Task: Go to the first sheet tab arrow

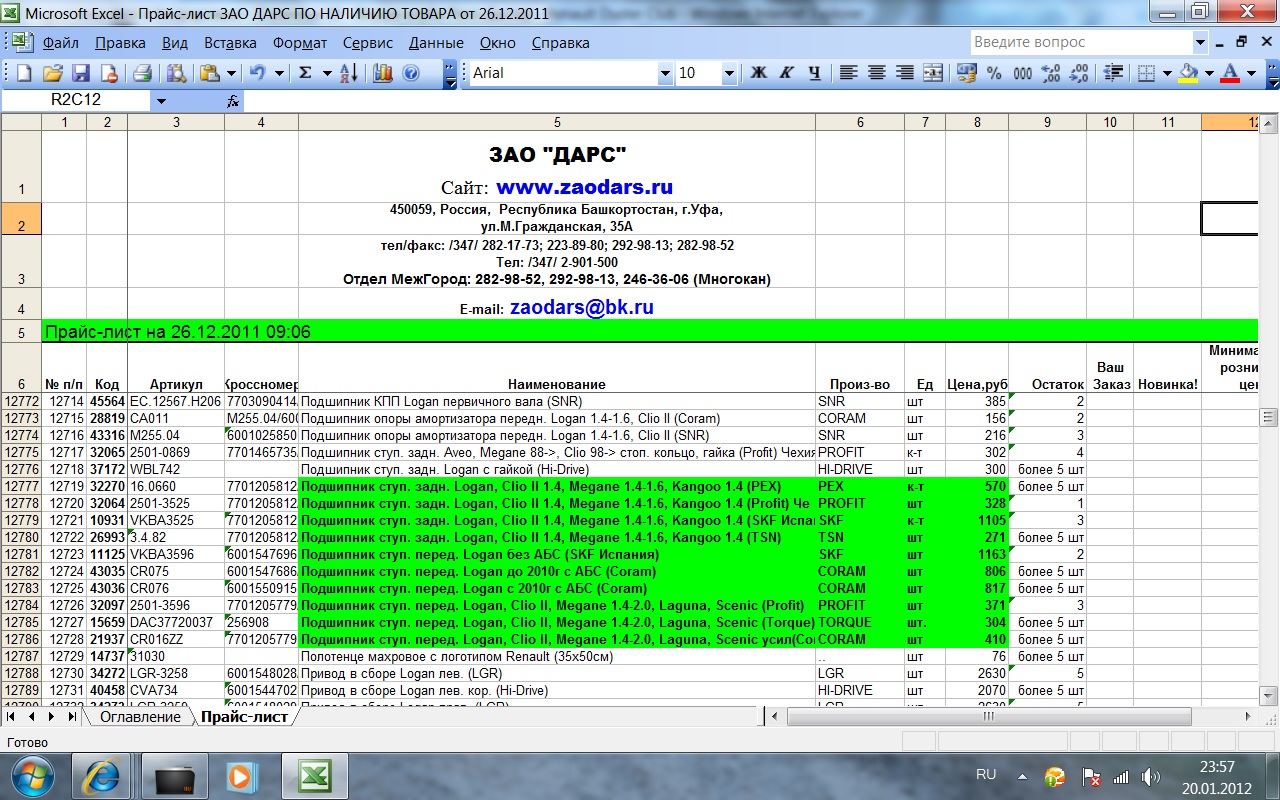Action: click(x=11, y=717)
